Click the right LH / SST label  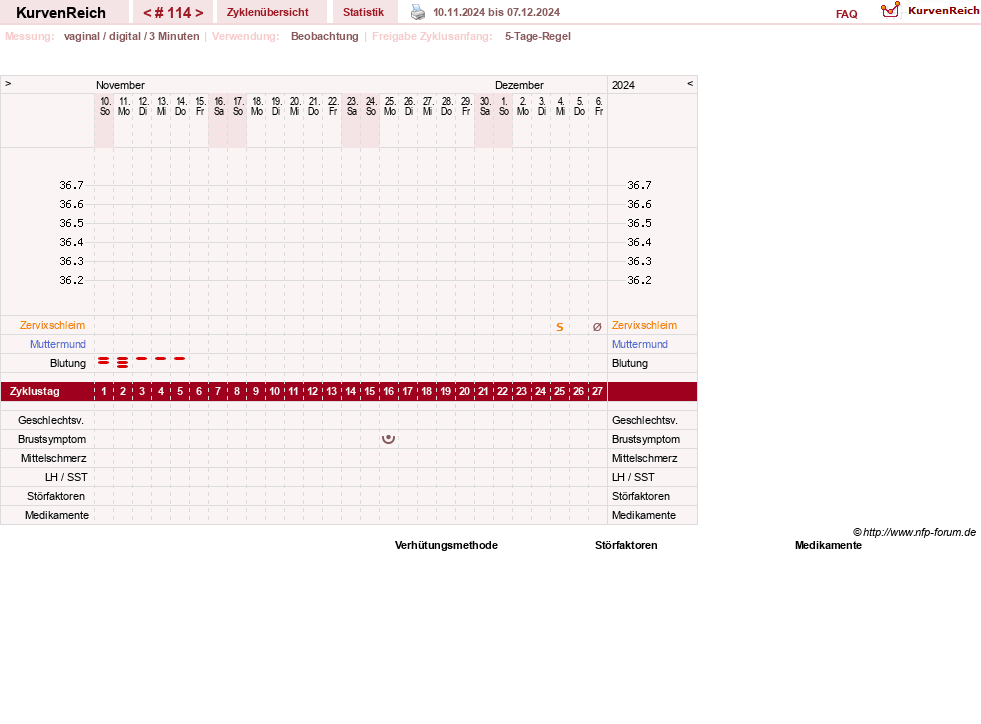tap(633, 477)
